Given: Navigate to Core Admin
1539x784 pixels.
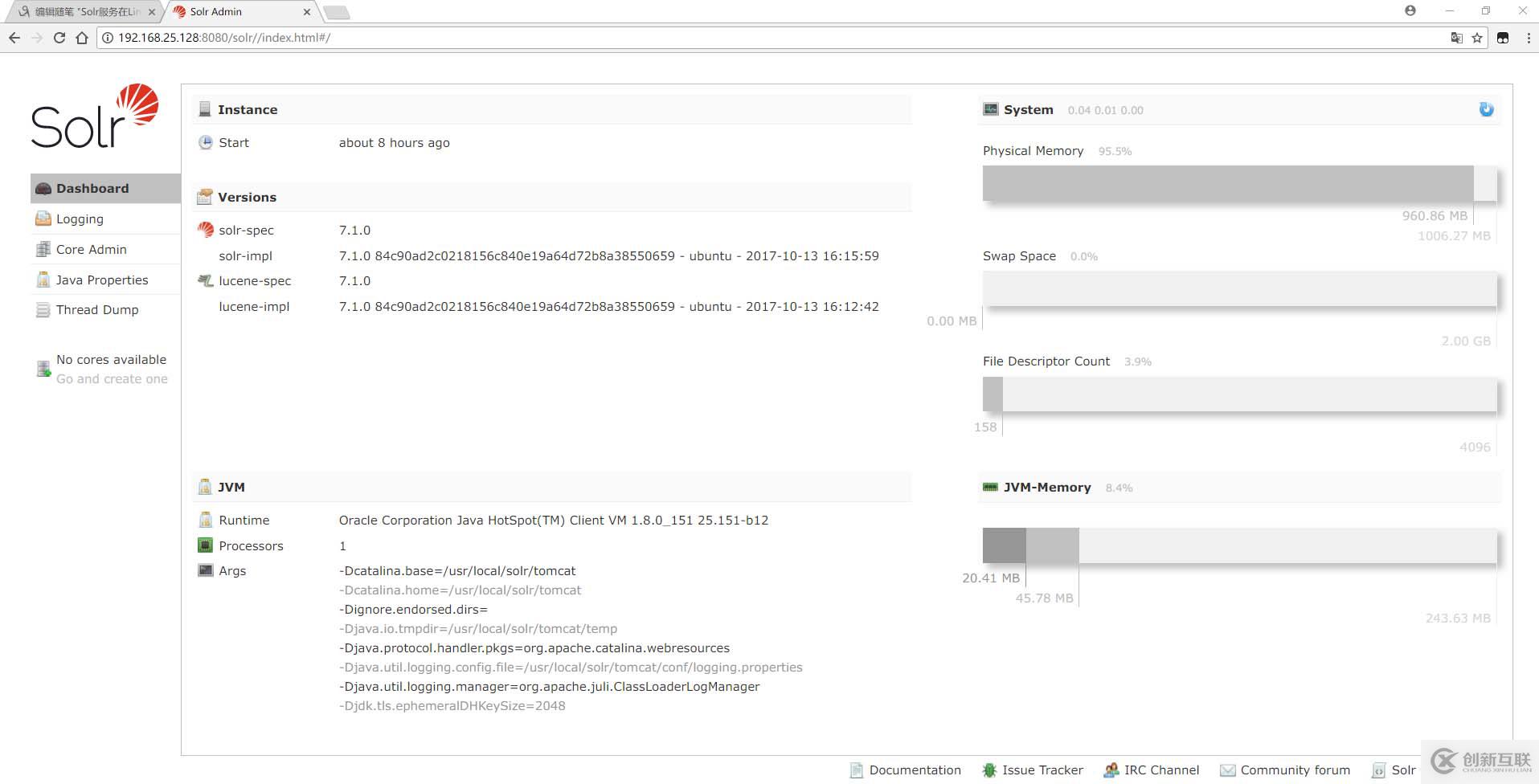Looking at the screenshot, I should pyautogui.click(x=105, y=250).
